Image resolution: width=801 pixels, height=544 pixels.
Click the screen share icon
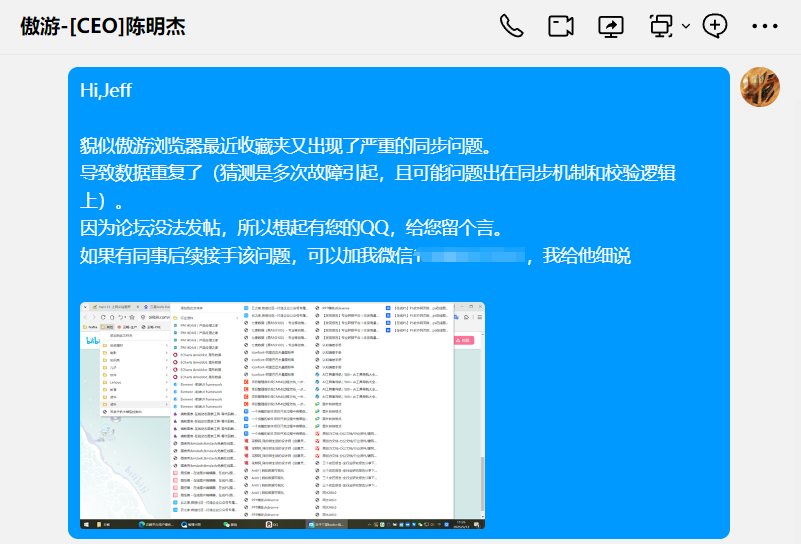tap(611, 26)
